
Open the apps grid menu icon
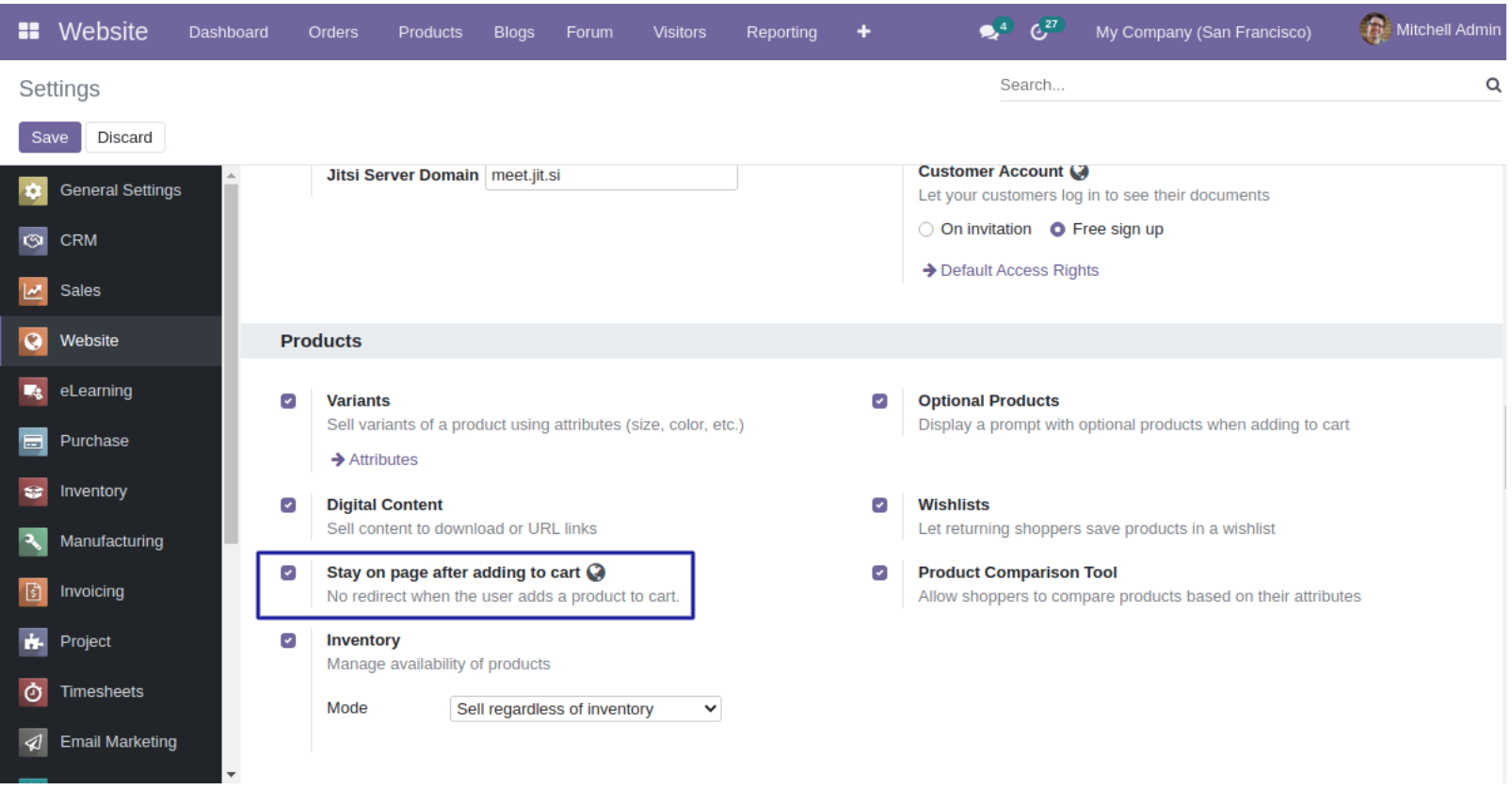[29, 31]
